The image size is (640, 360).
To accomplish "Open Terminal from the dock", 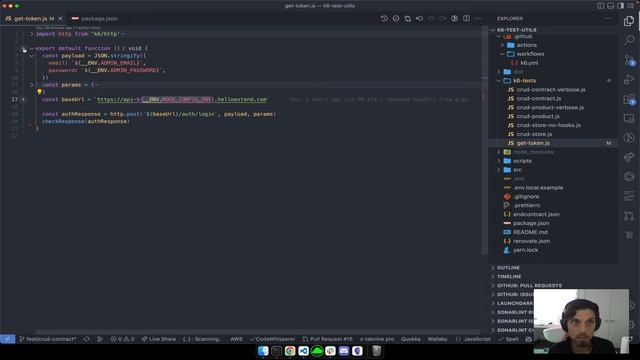I will [276, 351].
